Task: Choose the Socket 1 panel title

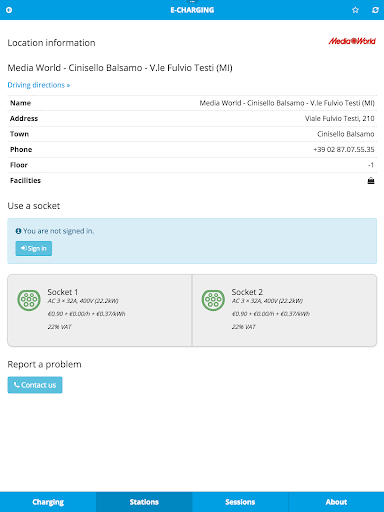Action: (x=63, y=292)
